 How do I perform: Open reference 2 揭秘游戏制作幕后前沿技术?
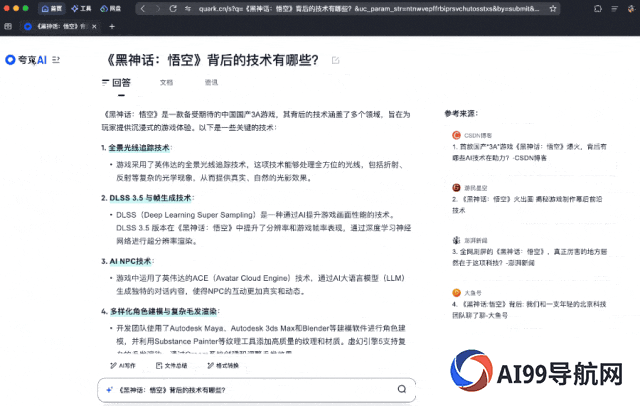tap(527, 205)
